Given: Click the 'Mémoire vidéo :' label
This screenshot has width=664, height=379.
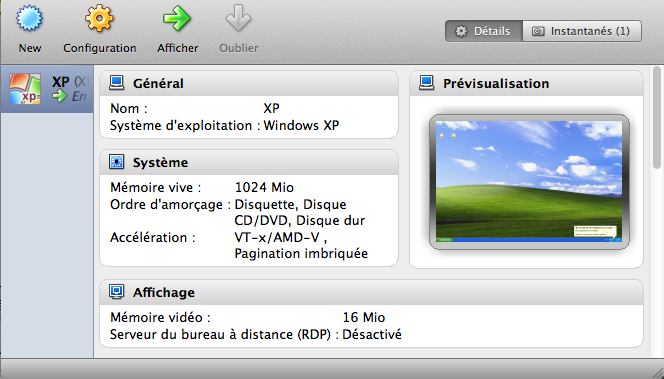Looking at the screenshot, I should 160,317.
